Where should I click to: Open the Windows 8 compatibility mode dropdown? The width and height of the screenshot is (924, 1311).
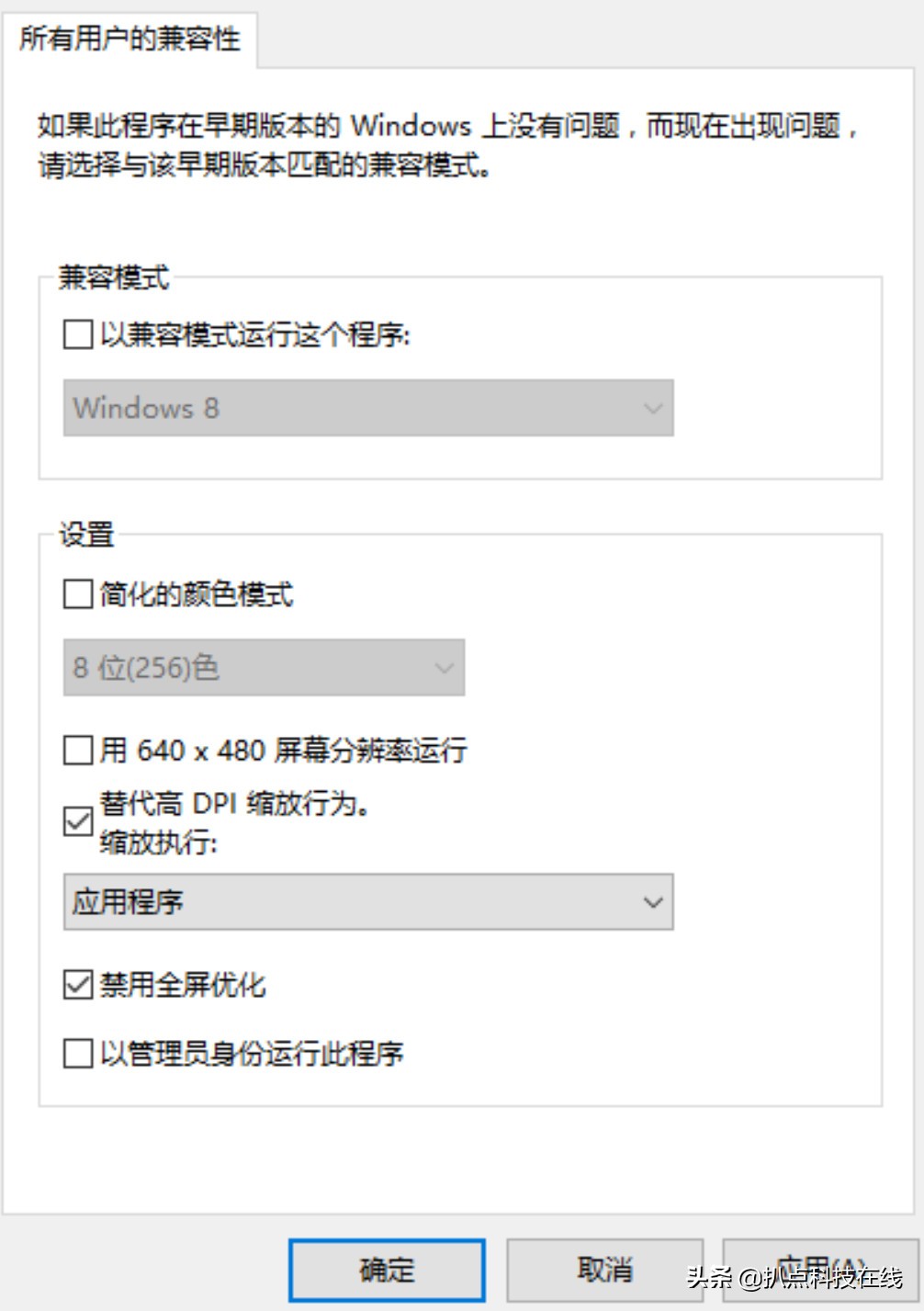click(x=367, y=408)
